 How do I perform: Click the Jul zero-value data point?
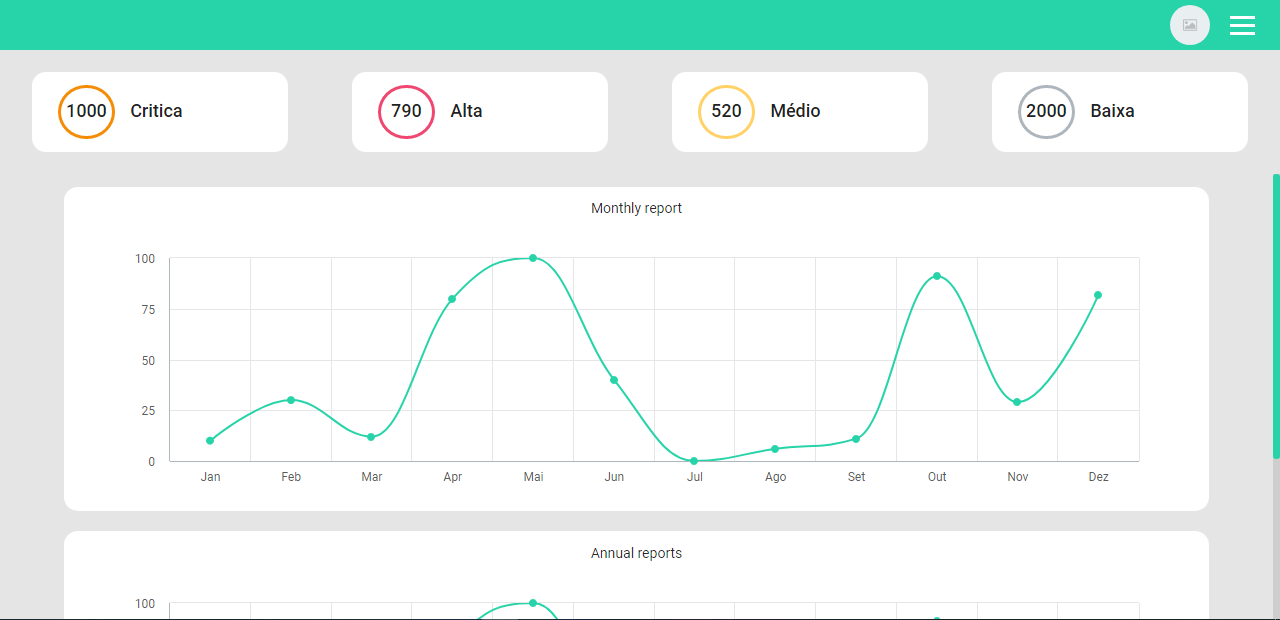tap(694, 461)
